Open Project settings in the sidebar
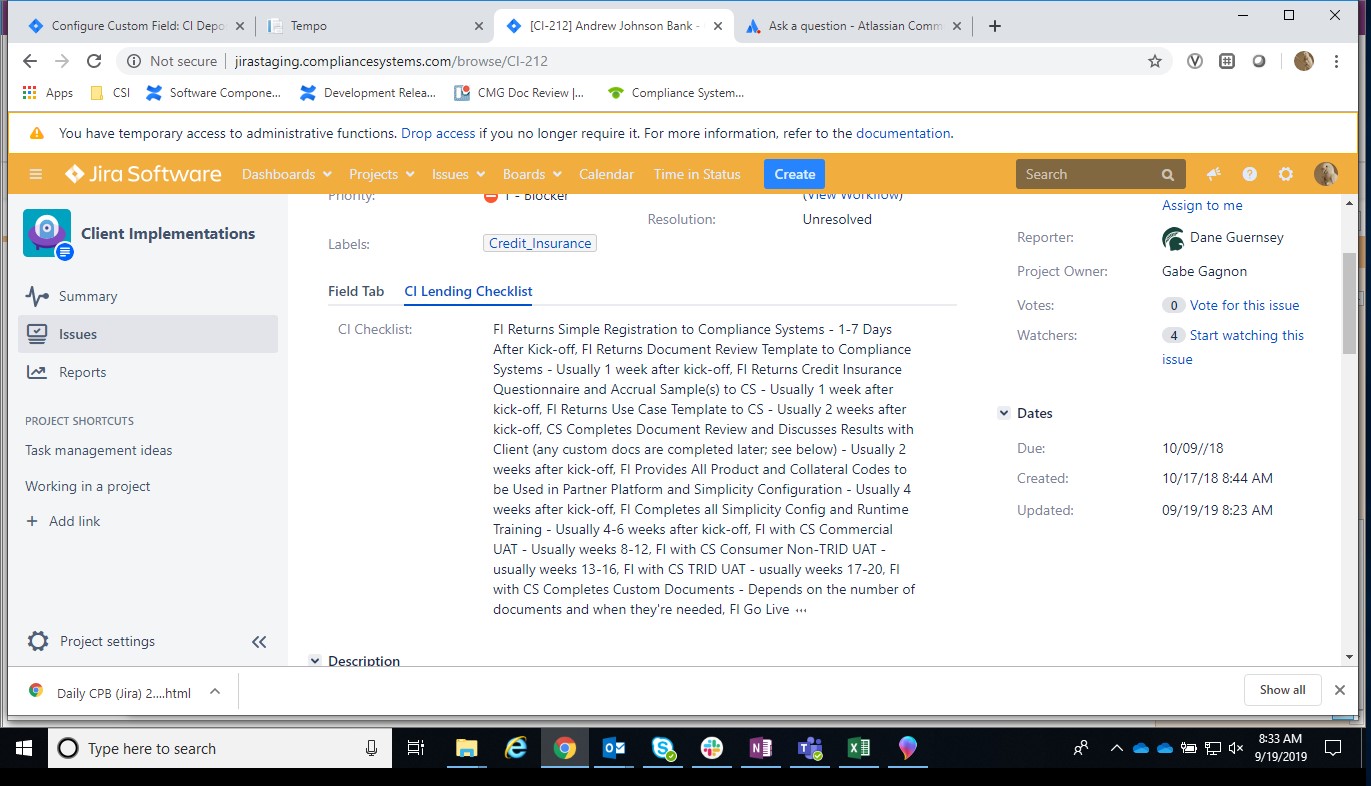This screenshot has width=1371, height=786. point(90,641)
